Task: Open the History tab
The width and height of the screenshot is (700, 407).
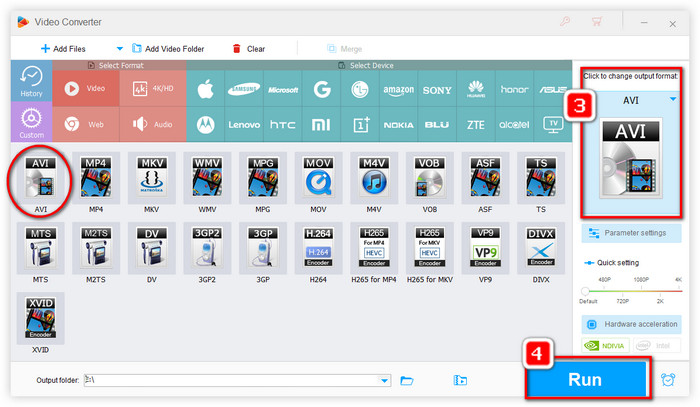Action: (x=31, y=81)
